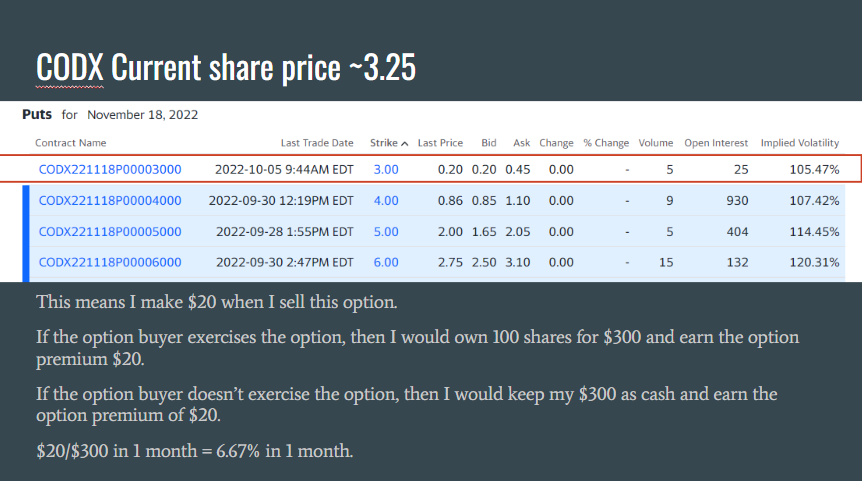The image size is (862, 481).
Task: Sort by Contract Name column header
Action: click(x=70, y=143)
